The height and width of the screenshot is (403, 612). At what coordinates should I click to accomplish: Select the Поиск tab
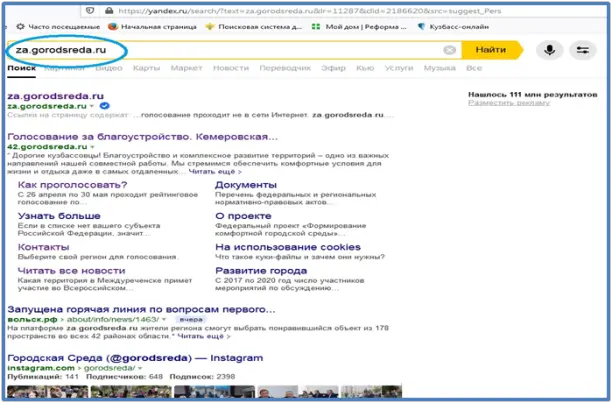21,68
